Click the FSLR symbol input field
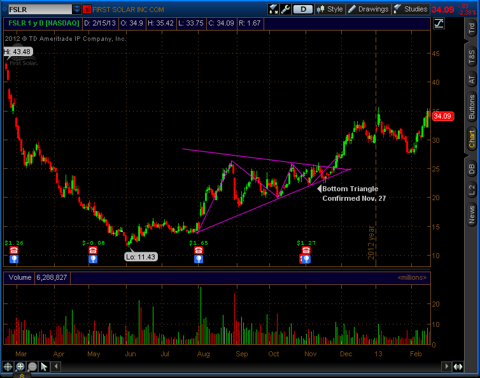480x378 pixels. tap(40, 9)
